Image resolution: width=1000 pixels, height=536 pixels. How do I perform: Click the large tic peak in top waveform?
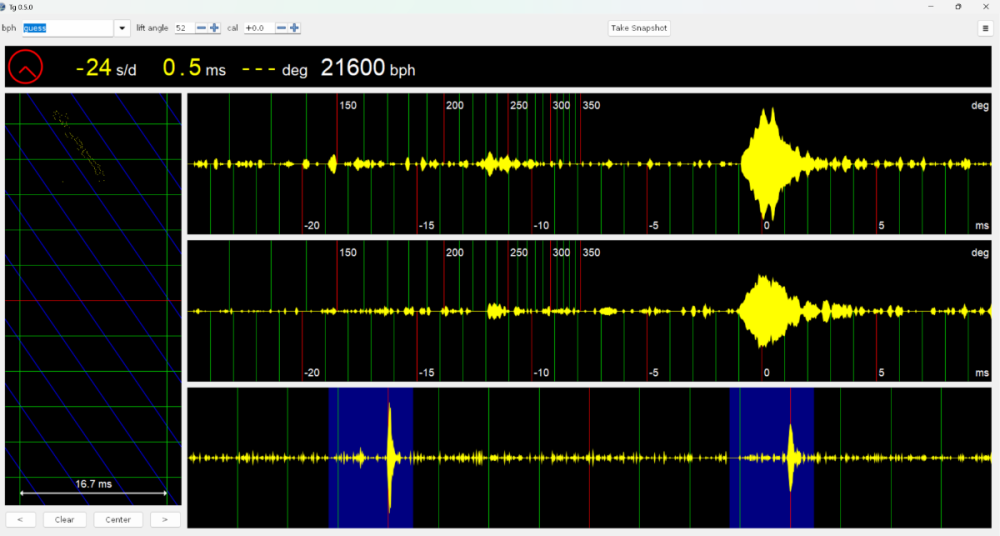tap(768, 164)
